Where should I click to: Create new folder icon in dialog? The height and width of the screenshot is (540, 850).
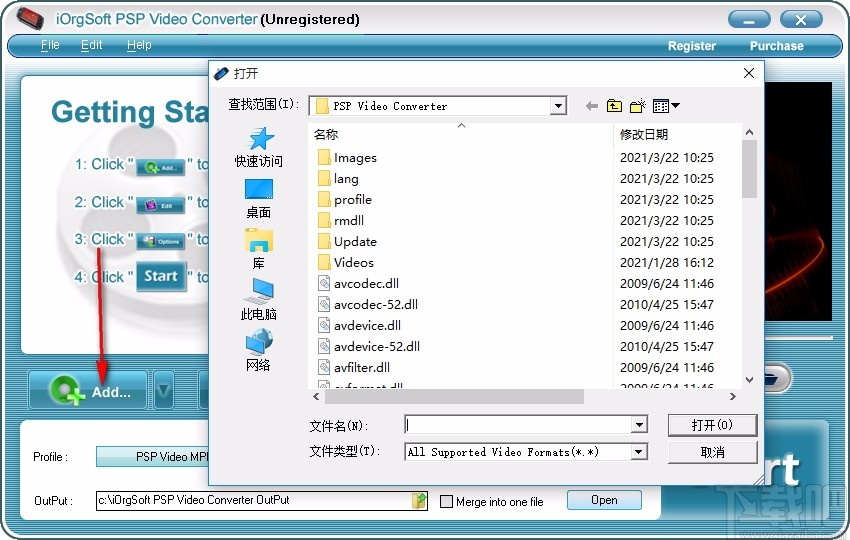[x=638, y=106]
